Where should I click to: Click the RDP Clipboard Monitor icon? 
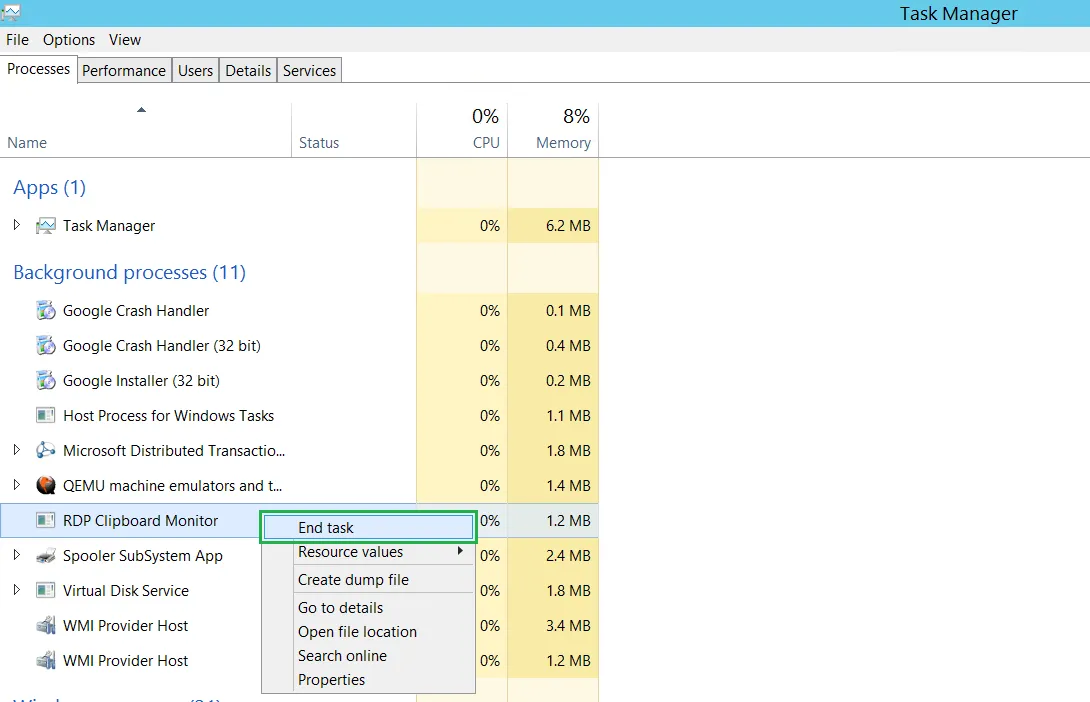click(46, 521)
